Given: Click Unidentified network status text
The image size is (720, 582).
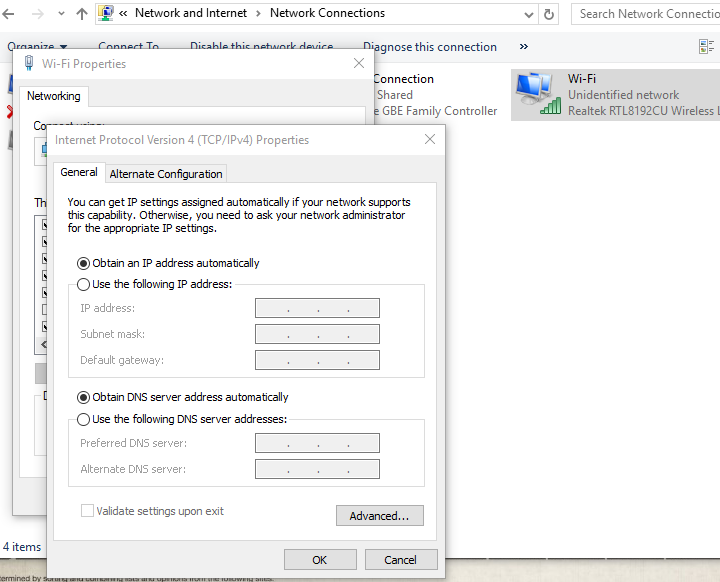Looking at the screenshot, I should click(x=623, y=95).
